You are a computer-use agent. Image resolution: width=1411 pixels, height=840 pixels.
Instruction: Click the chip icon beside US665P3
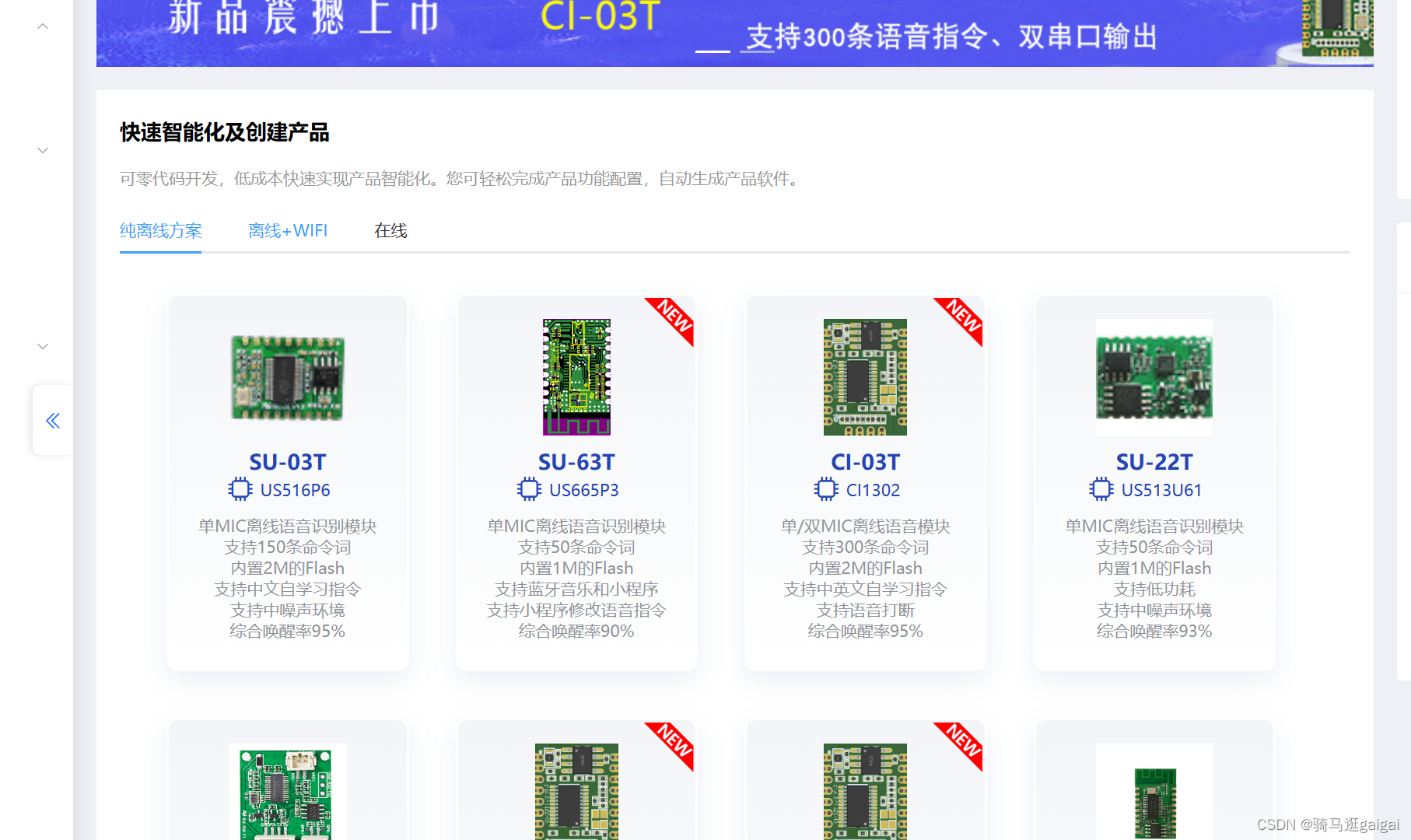529,489
